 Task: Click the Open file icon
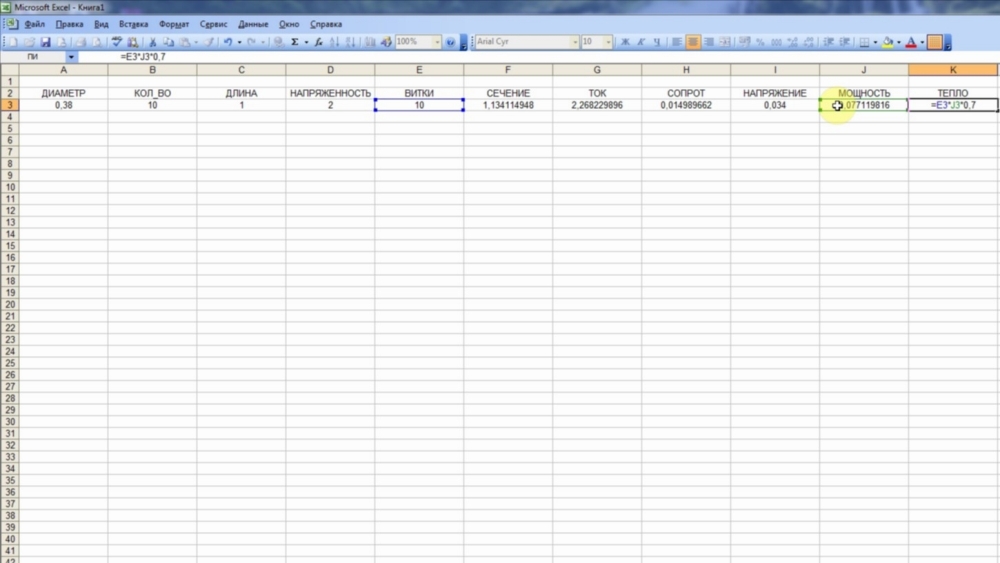click(29, 41)
